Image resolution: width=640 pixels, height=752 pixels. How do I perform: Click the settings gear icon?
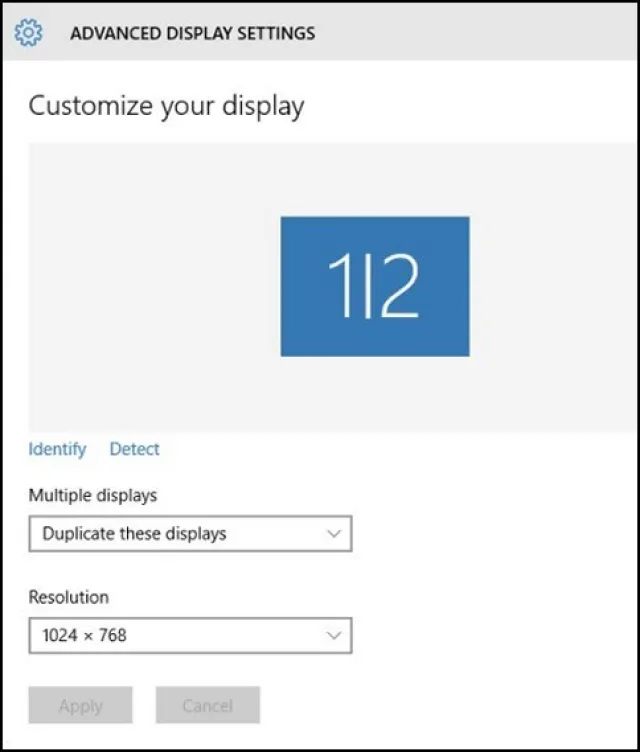pos(28,33)
